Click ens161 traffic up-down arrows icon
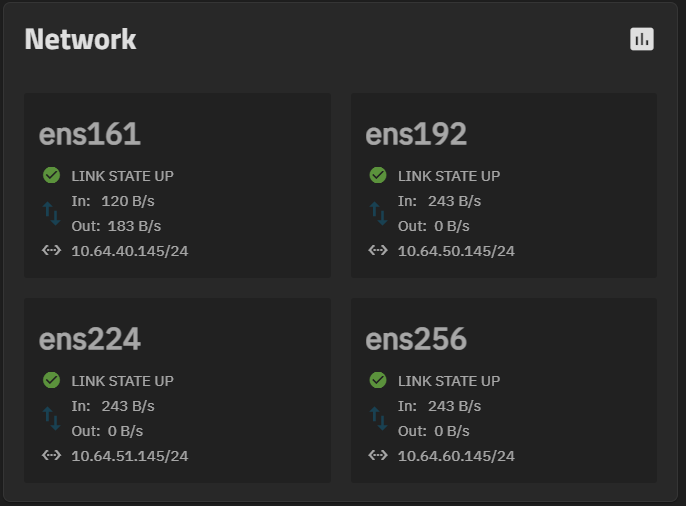Screen dimensions: 686x506 (52, 213)
